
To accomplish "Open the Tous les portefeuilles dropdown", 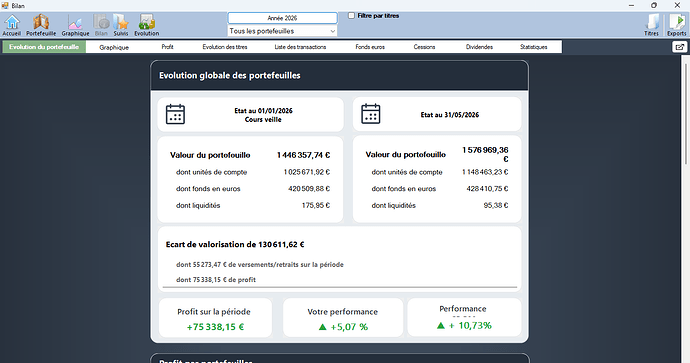I will (x=283, y=31).
